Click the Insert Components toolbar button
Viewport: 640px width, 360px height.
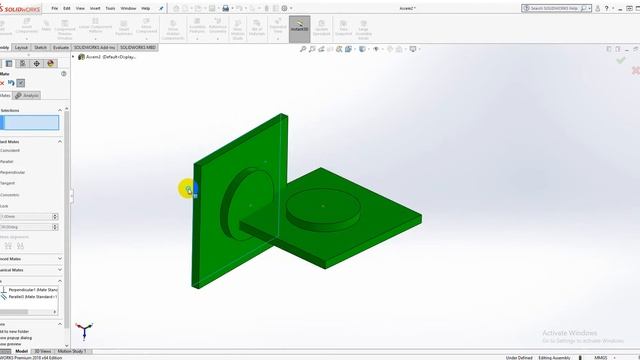(27, 28)
